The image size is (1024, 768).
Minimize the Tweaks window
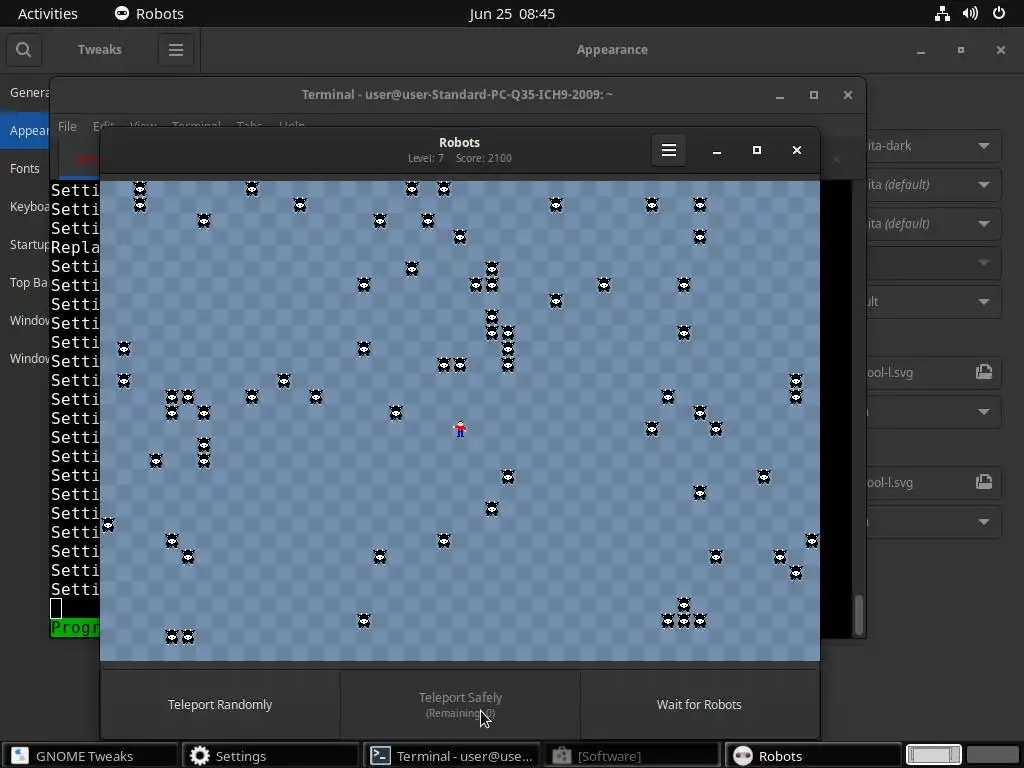(921, 50)
